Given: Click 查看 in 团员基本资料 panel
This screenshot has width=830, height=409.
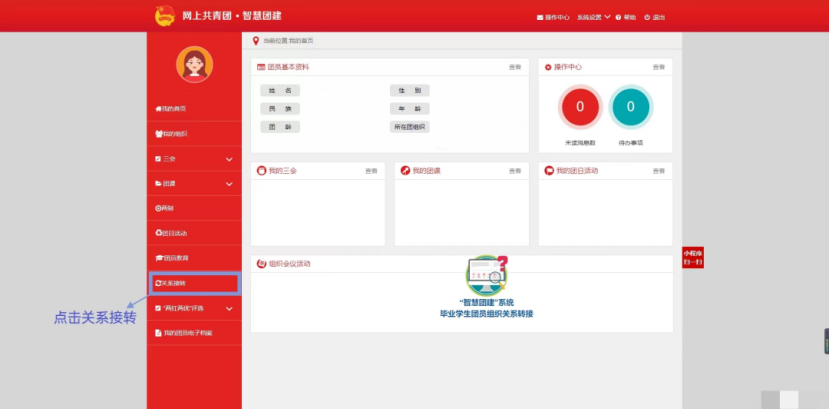Looking at the screenshot, I should pos(515,67).
